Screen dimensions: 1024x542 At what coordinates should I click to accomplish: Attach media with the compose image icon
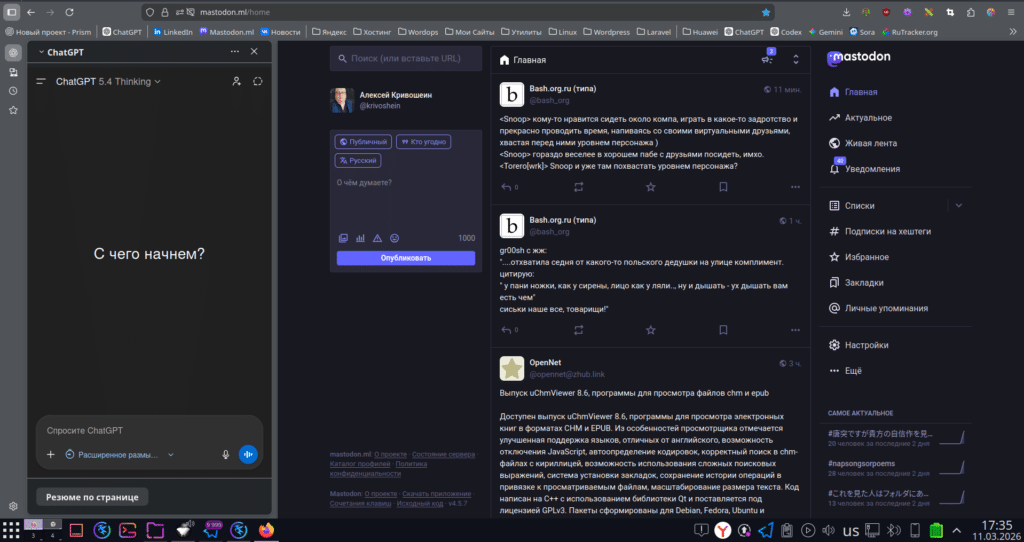[x=344, y=238]
